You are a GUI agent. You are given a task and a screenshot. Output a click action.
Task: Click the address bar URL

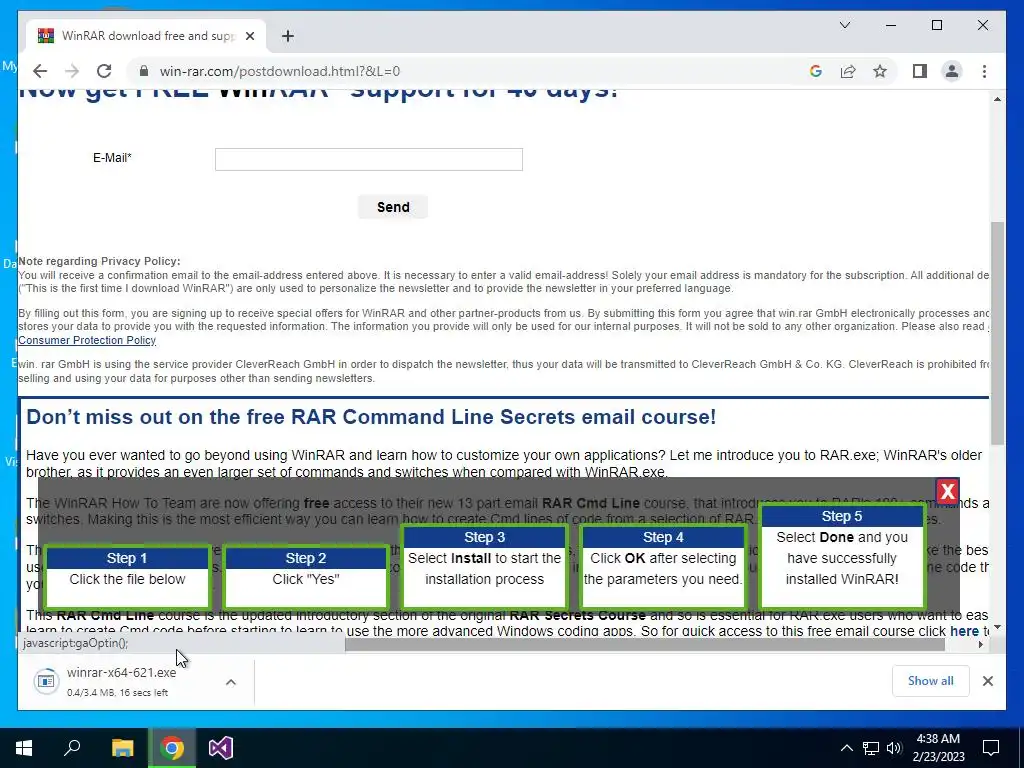coord(280,71)
